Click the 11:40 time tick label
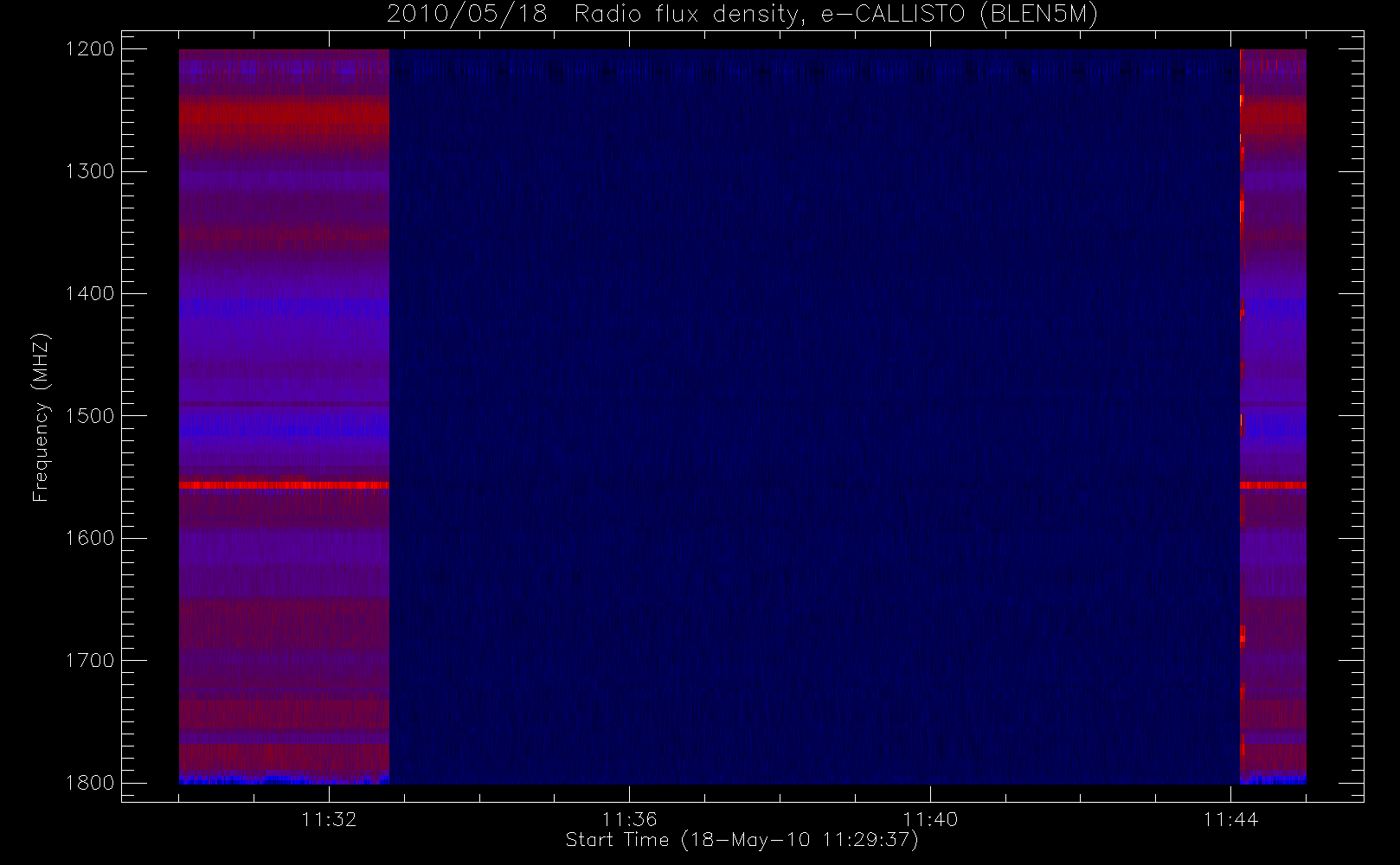The image size is (1400, 865). (930, 818)
